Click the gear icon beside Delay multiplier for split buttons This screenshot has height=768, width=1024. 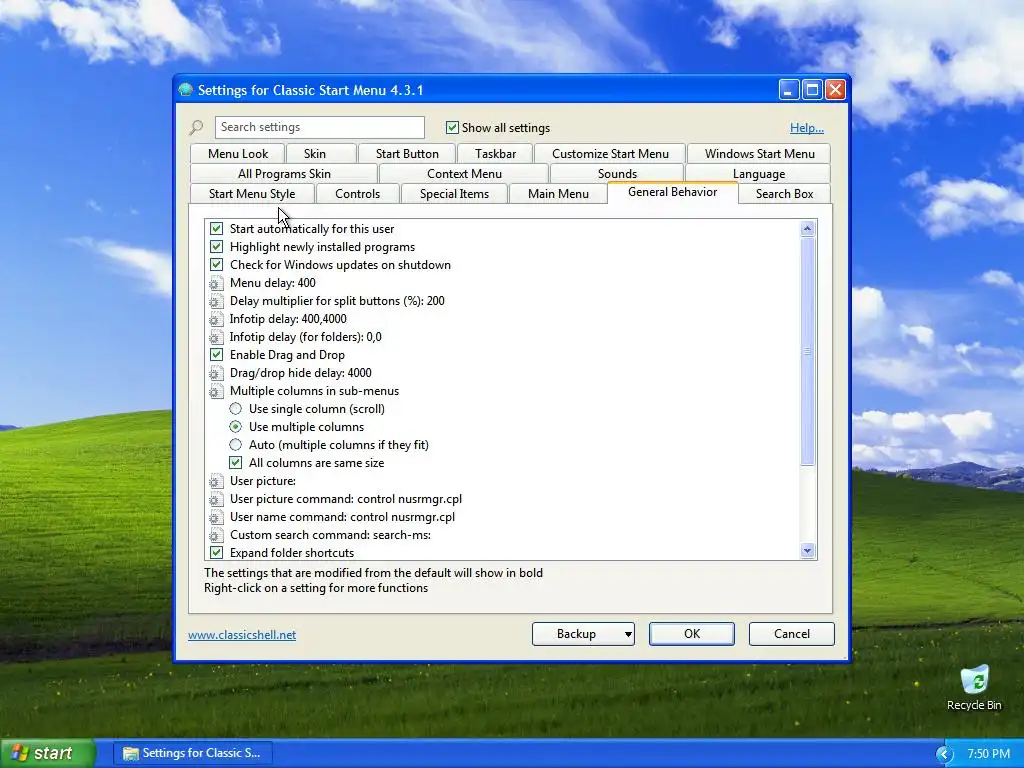(216, 301)
